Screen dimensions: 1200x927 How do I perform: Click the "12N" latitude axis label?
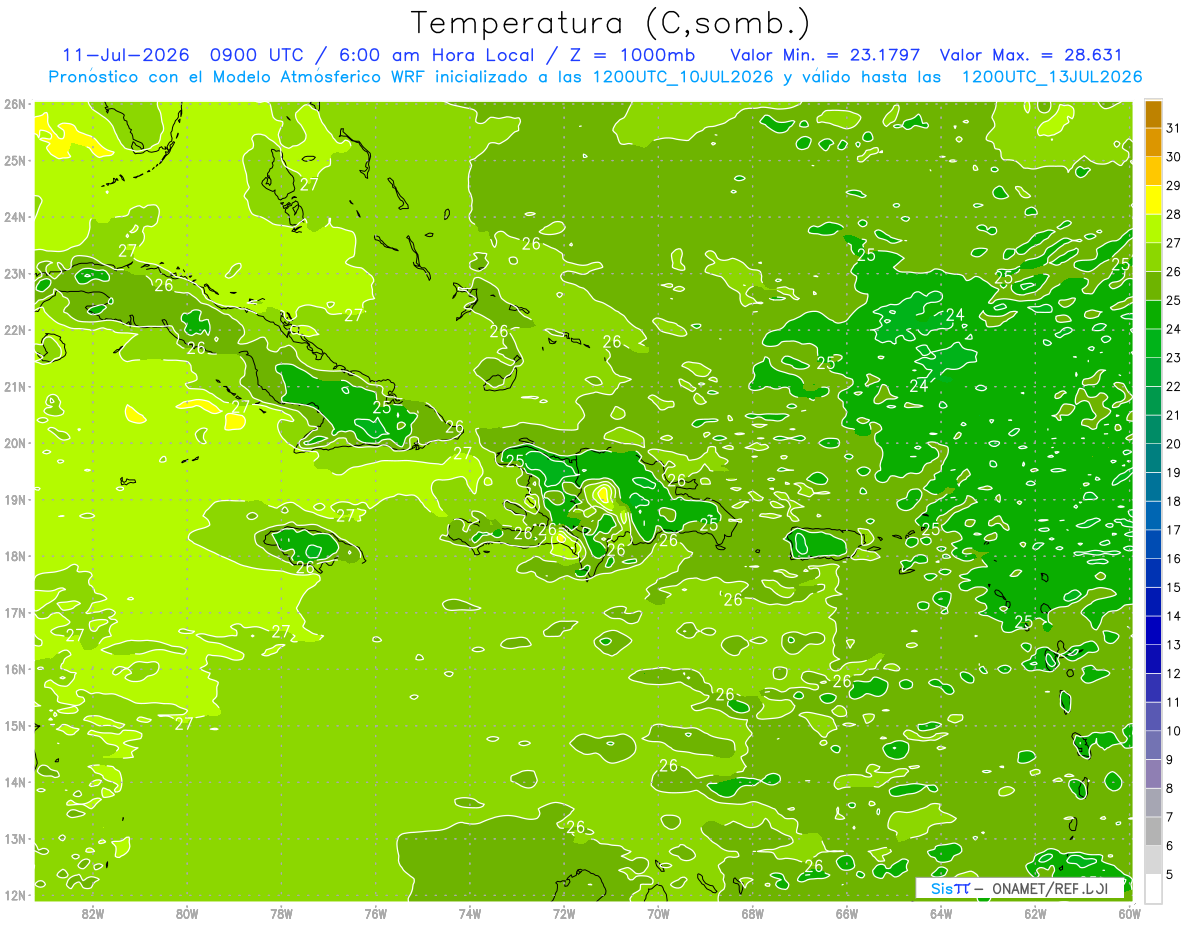click(15, 895)
